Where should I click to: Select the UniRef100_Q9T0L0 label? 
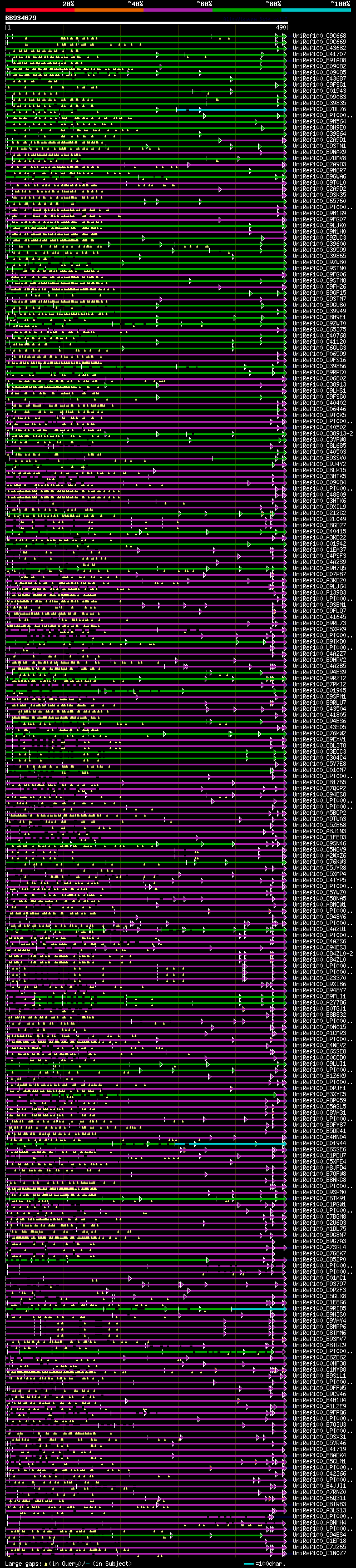[319, 182]
